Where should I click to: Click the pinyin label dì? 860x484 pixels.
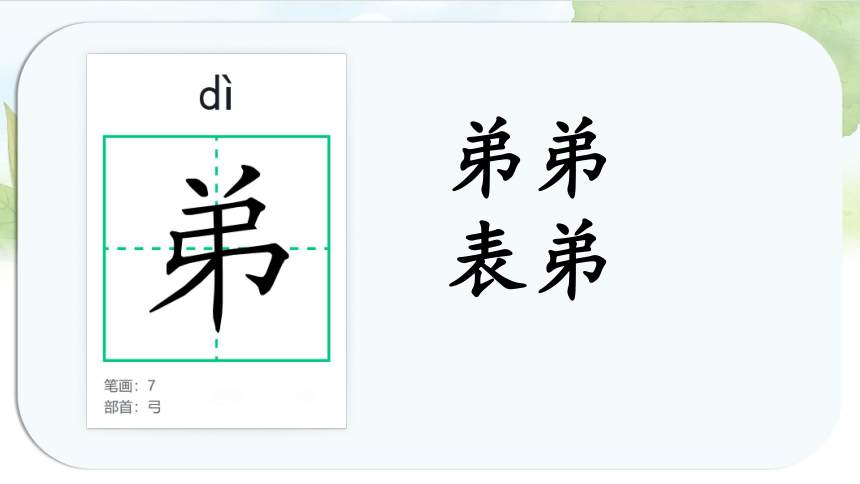click(216, 96)
